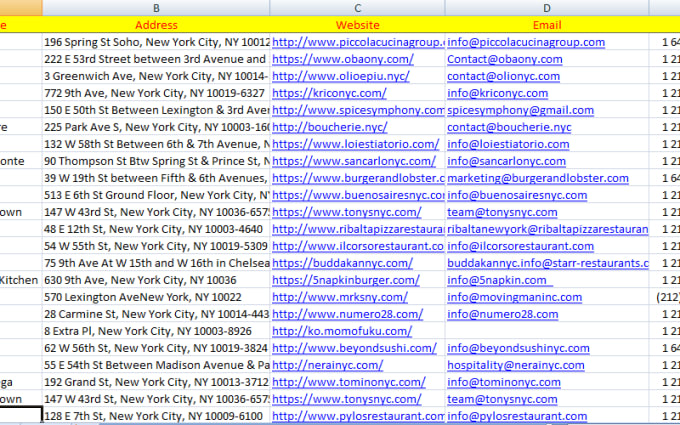Click email buddakannyc.info@starr-restaurants
This screenshot has width=680, height=425.
(x=548, y=263)
